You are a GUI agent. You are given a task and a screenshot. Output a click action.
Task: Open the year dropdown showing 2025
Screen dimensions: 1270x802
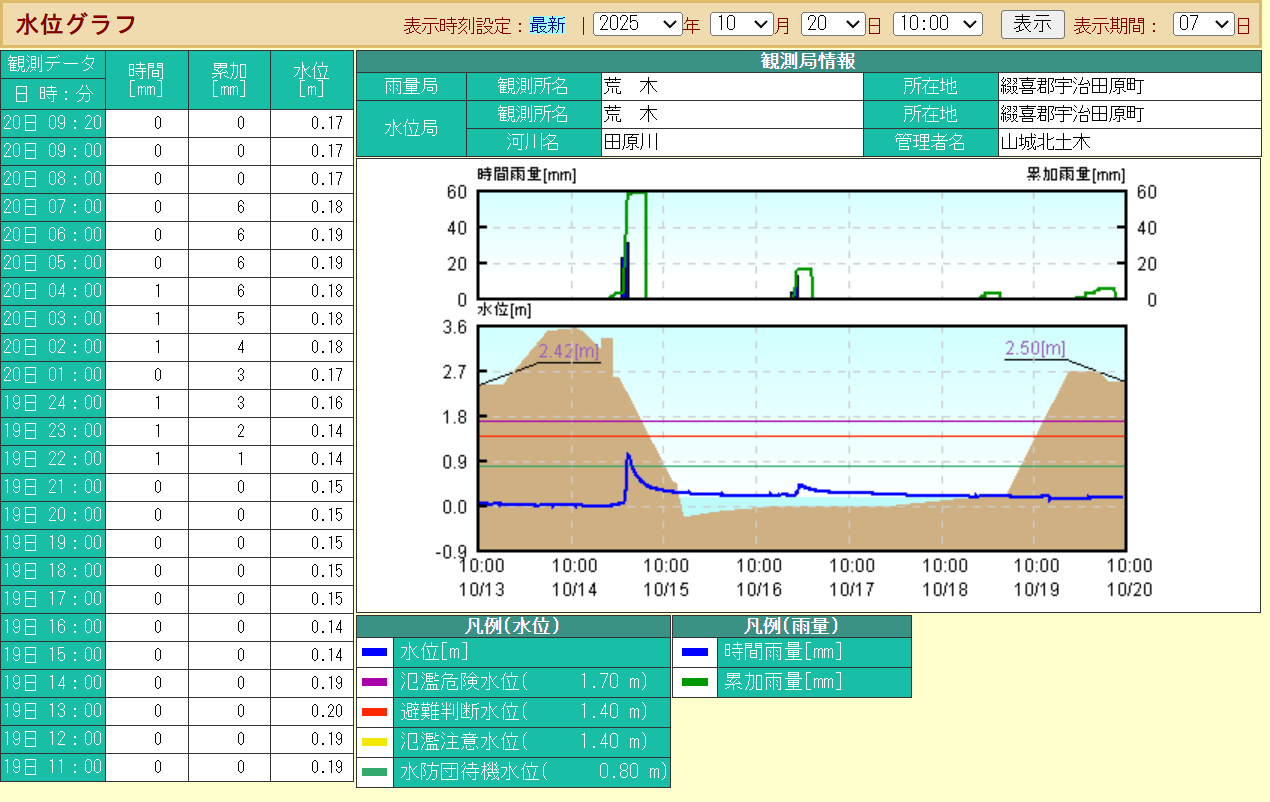click(637, 24)
